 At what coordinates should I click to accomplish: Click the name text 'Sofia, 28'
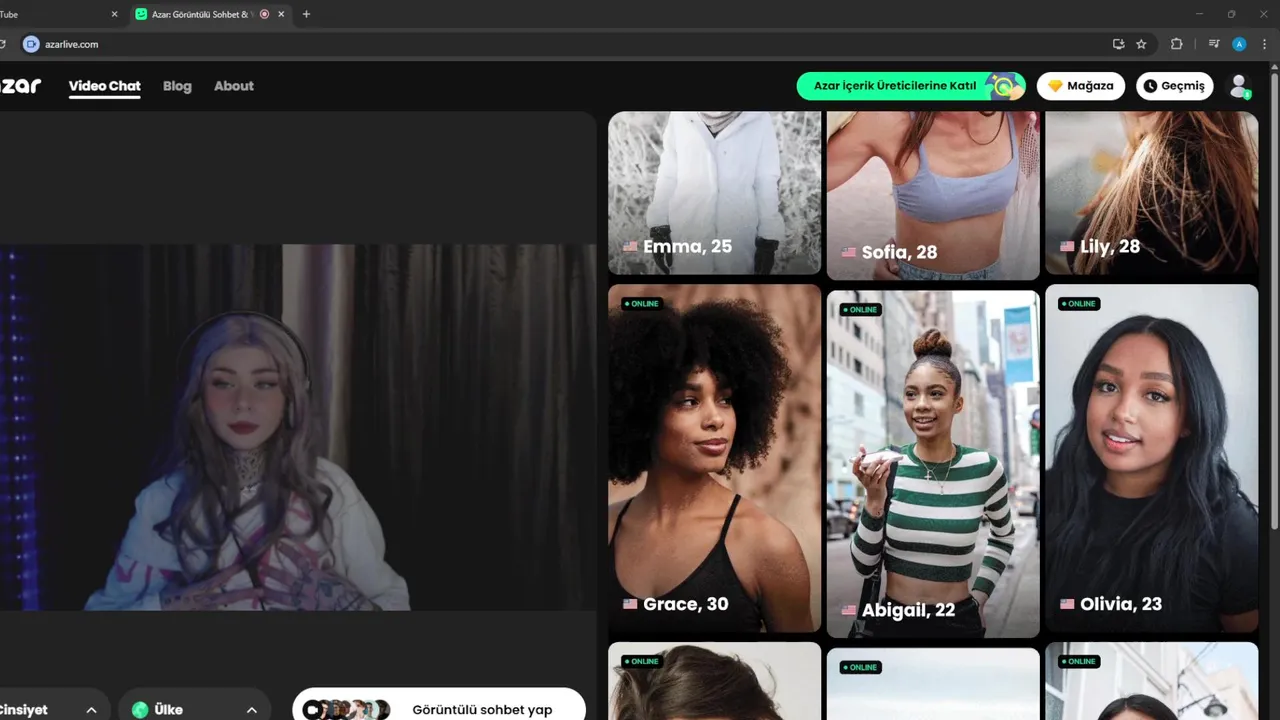coord(900,252)
